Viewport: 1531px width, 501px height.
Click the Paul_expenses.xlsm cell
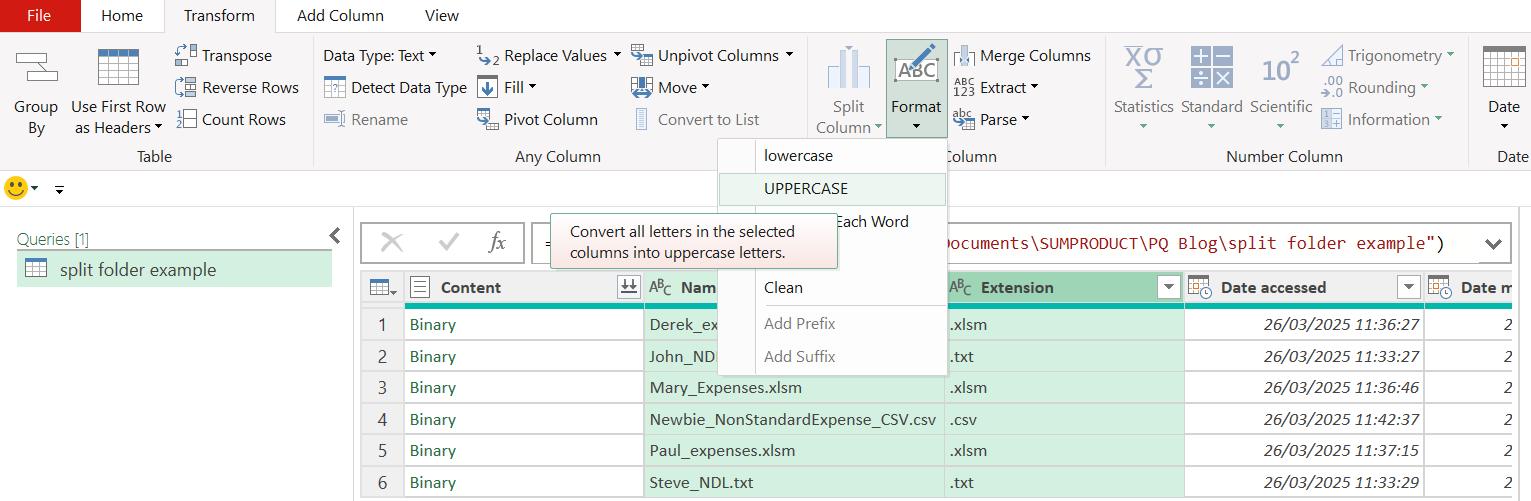[x=794, y=450]
